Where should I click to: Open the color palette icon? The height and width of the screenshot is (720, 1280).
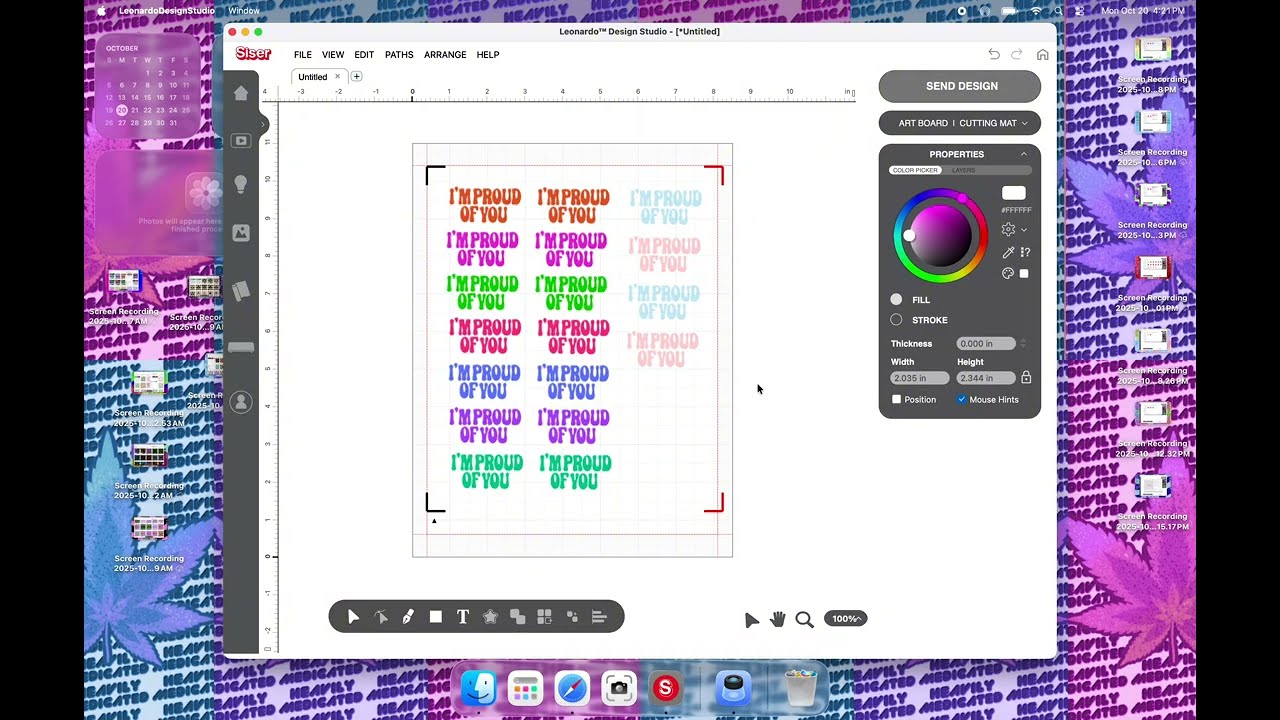[x=1008, y=273]
